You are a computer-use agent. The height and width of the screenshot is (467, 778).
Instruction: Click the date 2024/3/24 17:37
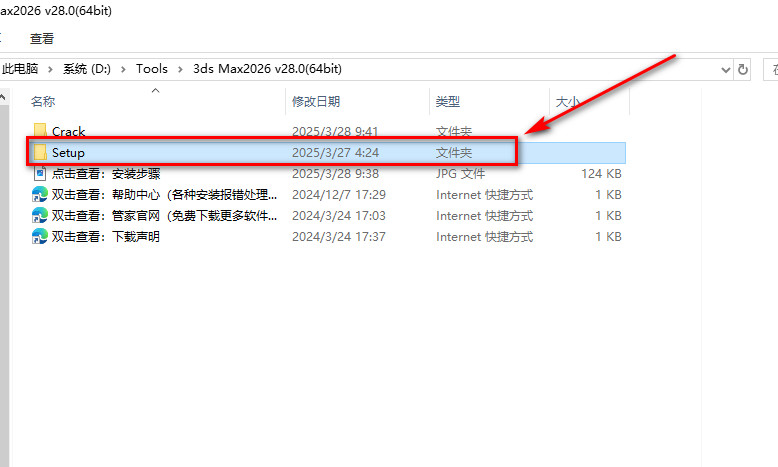(339, 237)
